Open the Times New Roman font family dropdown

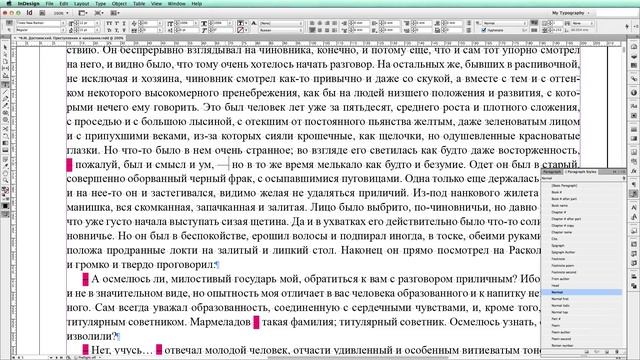(x=63, y=23)
